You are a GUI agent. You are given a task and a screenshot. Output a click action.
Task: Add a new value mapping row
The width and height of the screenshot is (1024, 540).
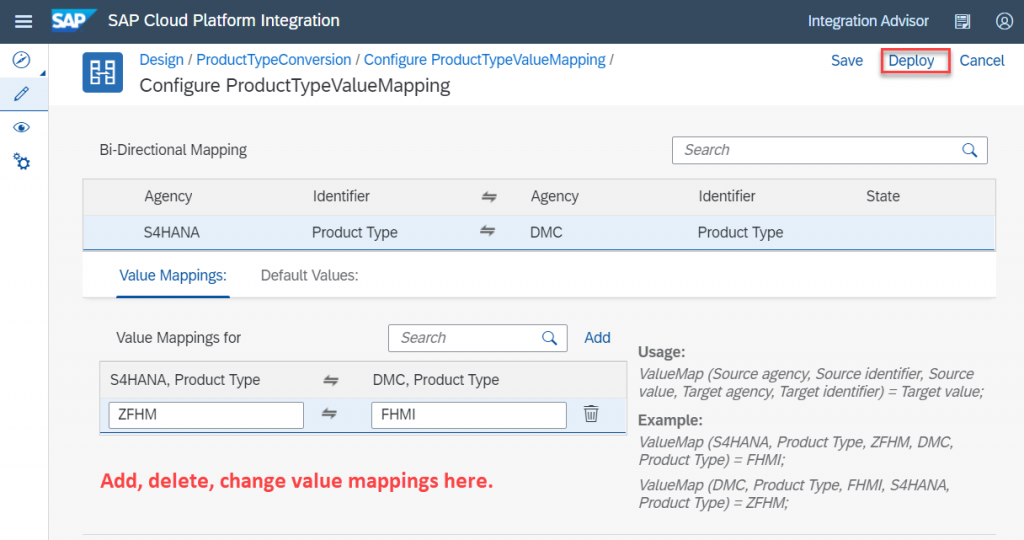tap(597, 338)
